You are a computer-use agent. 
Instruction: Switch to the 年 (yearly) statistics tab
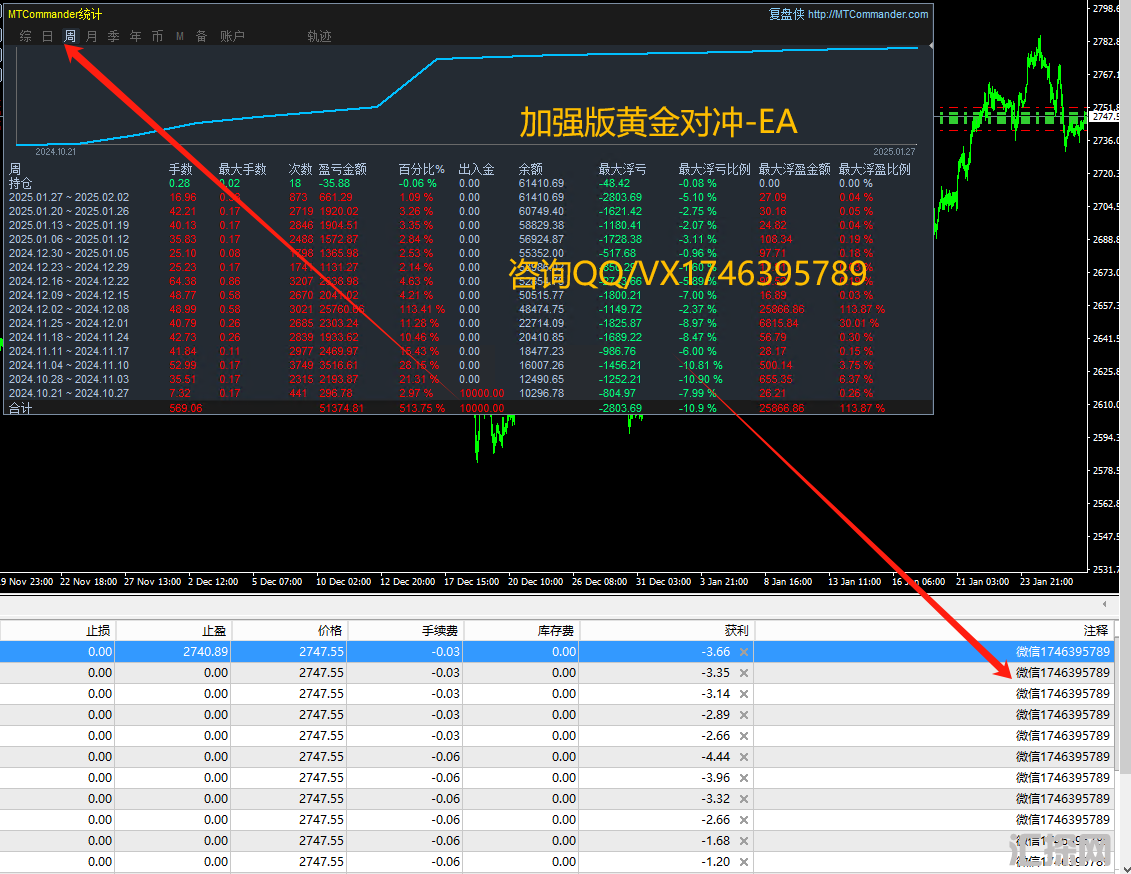click(135, 36)
